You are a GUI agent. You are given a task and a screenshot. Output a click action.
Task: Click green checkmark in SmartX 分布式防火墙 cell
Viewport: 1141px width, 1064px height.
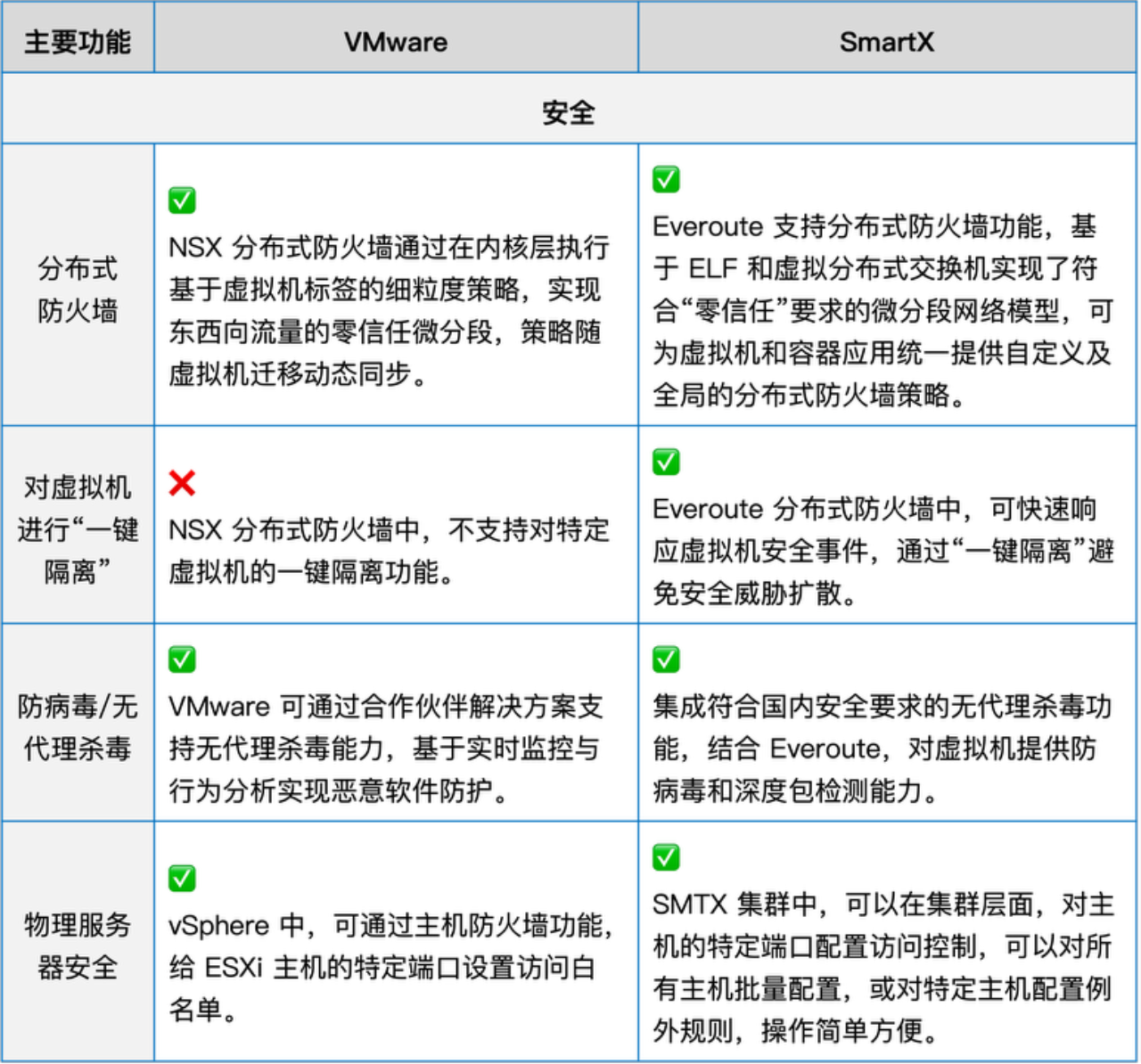[666, 179]
